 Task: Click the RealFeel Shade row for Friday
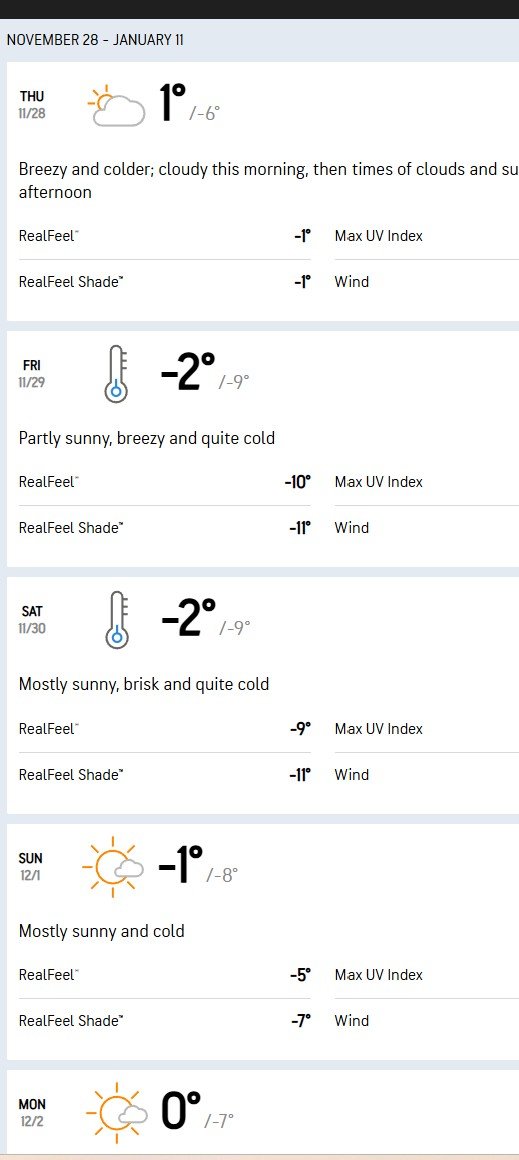pos(165,528)
